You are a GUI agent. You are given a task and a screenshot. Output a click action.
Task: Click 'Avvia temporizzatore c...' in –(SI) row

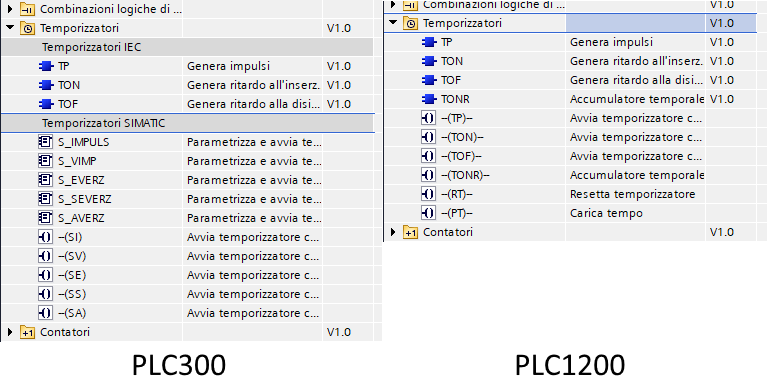(x=253, y=237)
